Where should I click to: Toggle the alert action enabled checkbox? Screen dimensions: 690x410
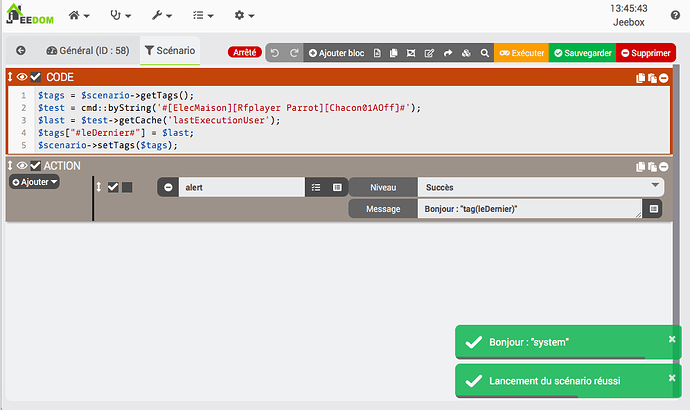tap(113, 187)
